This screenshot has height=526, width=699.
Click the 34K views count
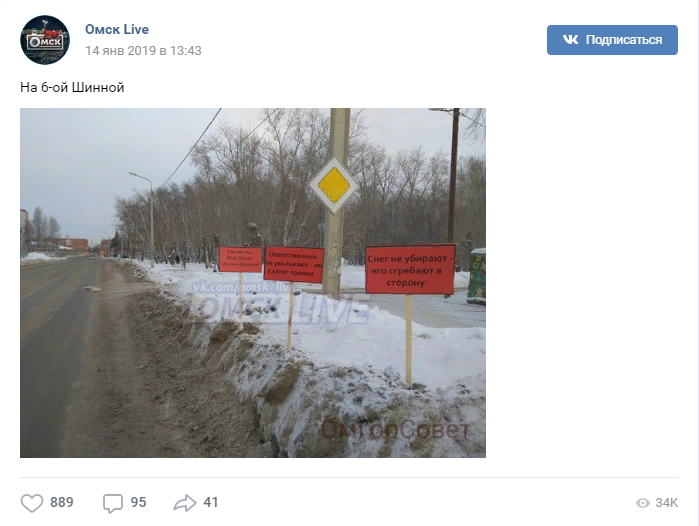pyautogui.click(x=666, y=503)
